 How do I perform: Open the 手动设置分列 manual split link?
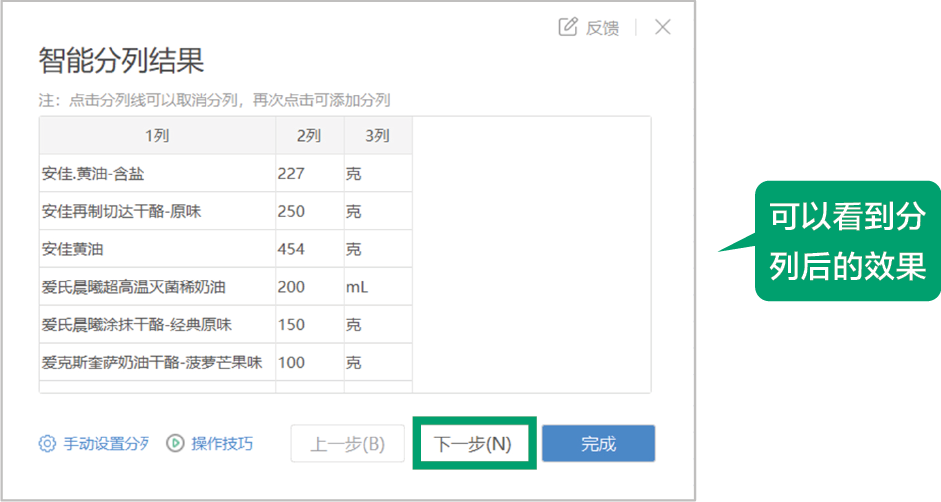pos(105,443)
